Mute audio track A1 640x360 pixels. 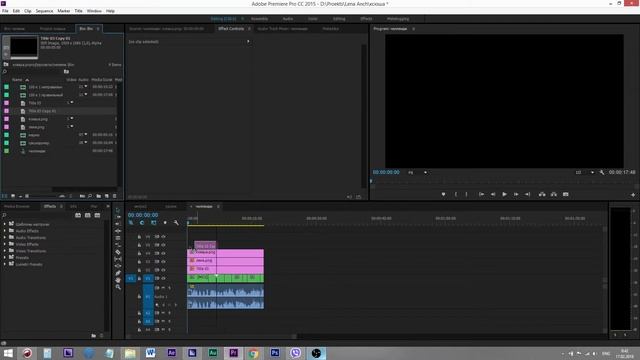click(163, 288)
